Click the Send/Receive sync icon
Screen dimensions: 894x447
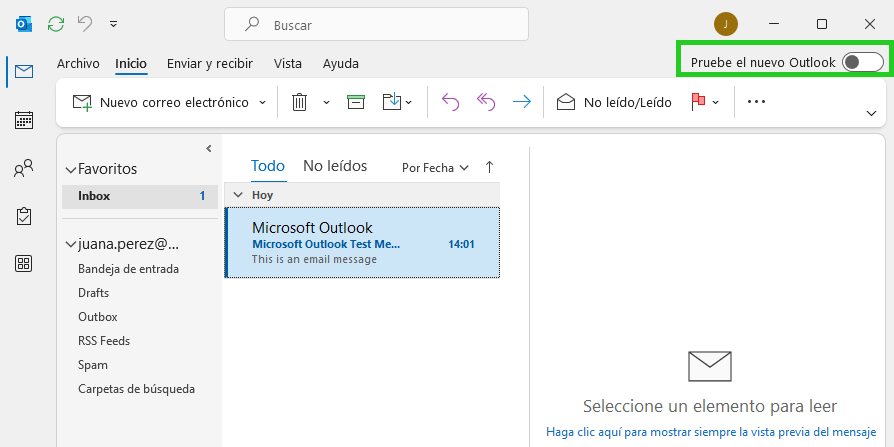[x=56, y=24]
